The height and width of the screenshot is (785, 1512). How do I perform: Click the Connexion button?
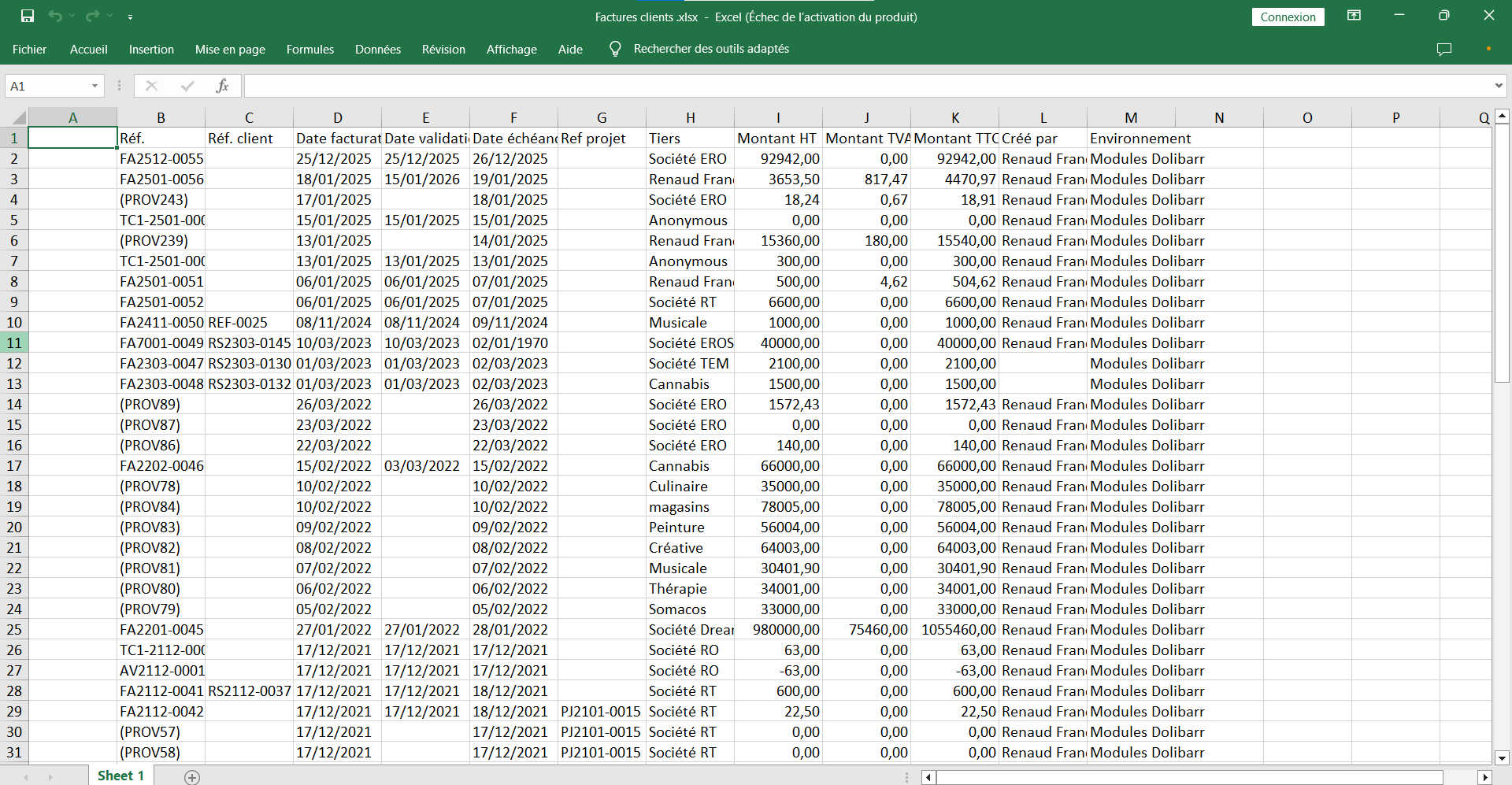pos(1288,17)
